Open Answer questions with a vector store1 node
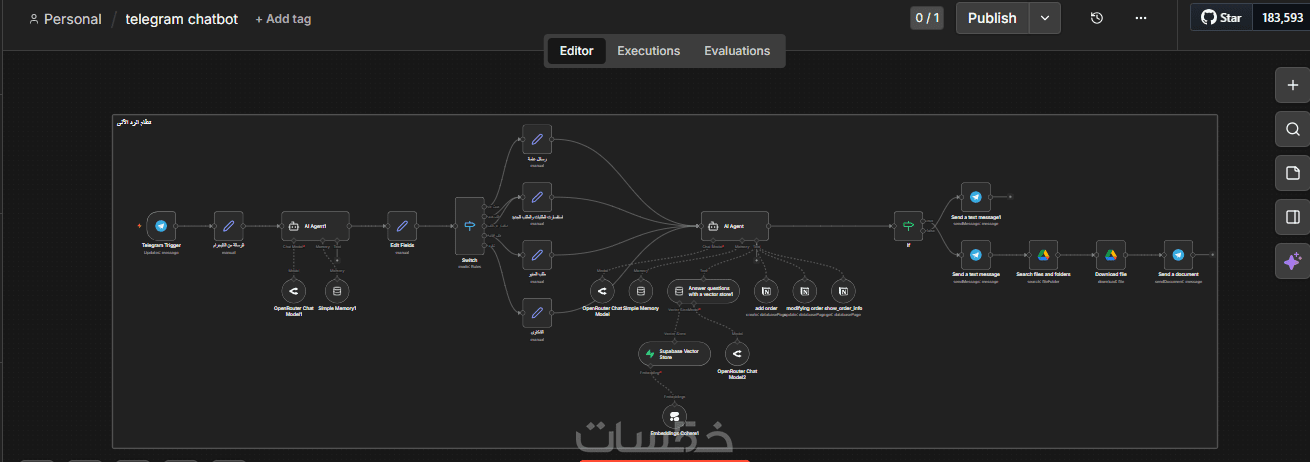 pos(703,291)
